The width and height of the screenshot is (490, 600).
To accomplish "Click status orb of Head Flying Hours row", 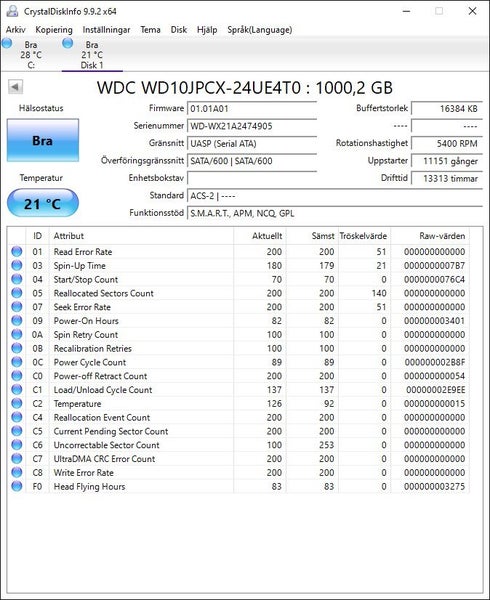I will tap(17, 486).
